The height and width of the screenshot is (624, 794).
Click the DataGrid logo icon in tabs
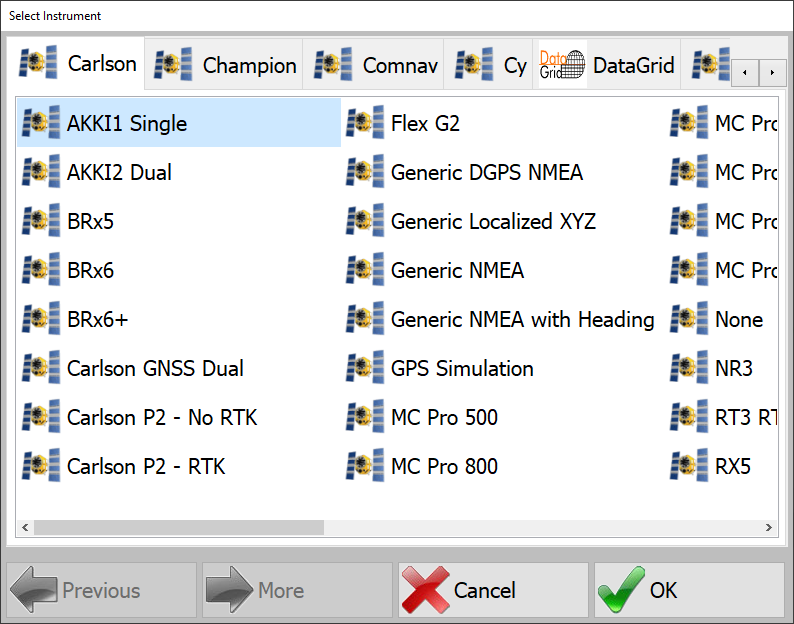(x=563, y=64)
